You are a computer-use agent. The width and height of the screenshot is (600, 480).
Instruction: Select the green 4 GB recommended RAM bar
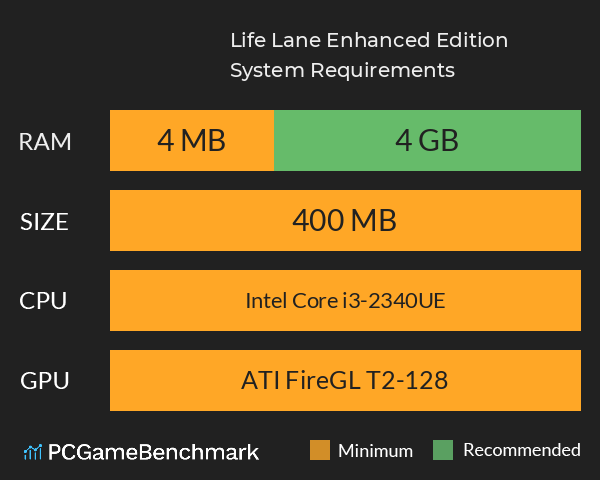[x=427, y=141]
